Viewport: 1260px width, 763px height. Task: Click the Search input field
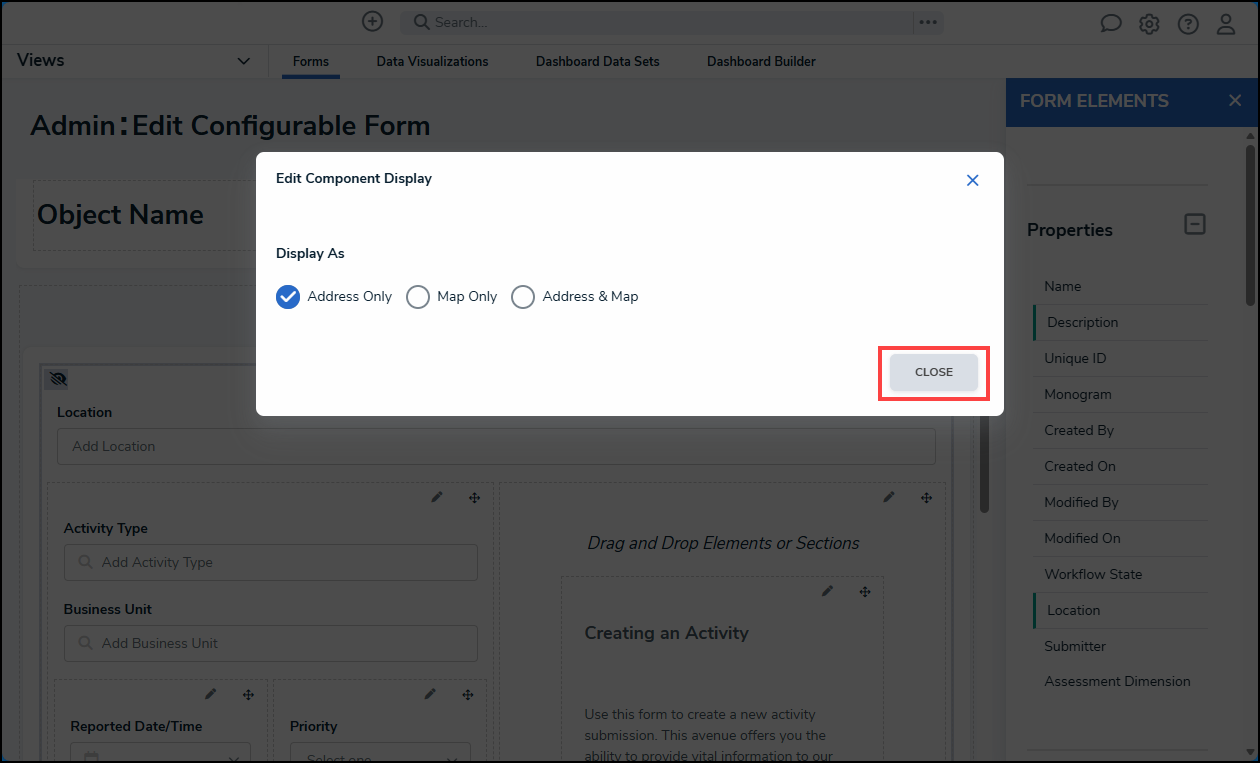660,22
